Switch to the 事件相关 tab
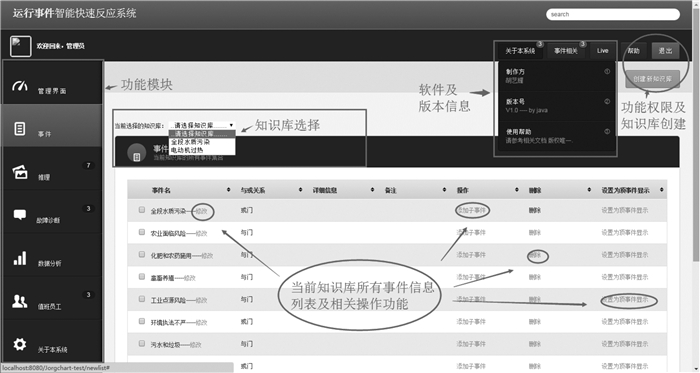This screenshot has height=373, width=700. click(566, 51)
